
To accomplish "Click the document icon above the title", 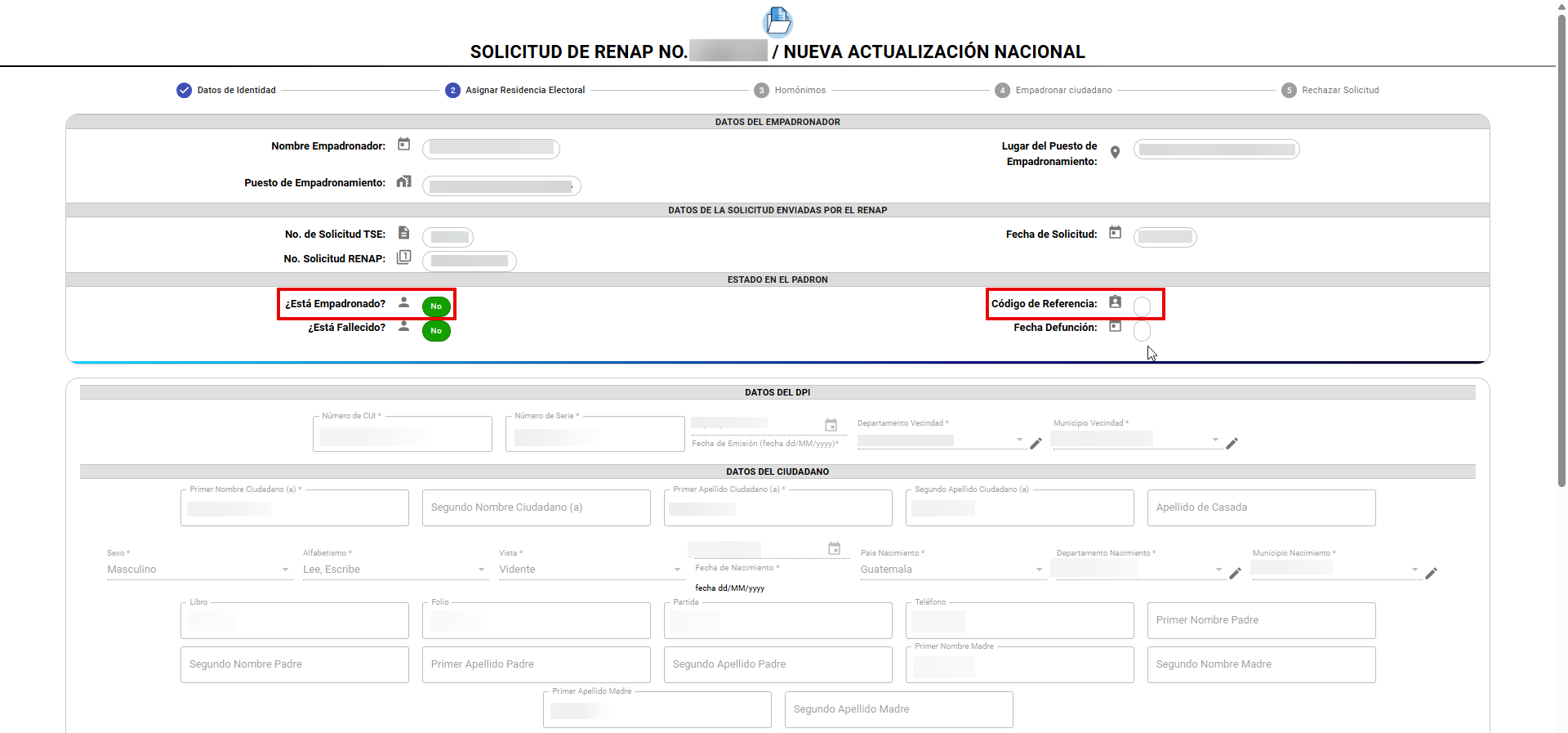I will coord(777,21).
